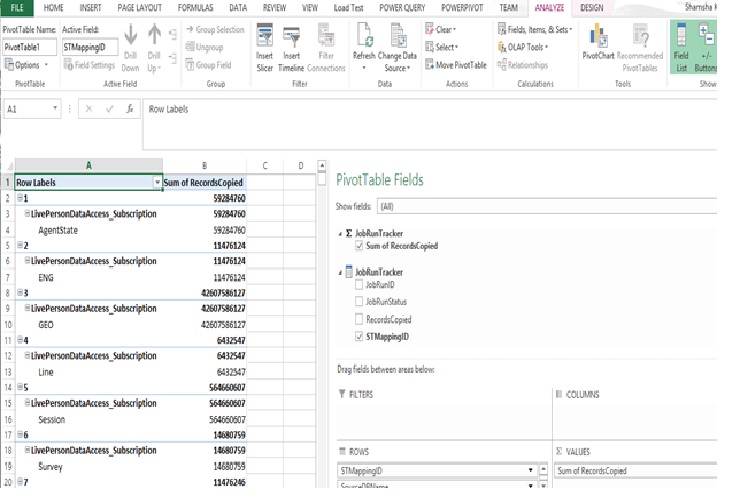737x496 pixels.
Task: Click the formula bar showing Row Labels
Action: [430, 124]
